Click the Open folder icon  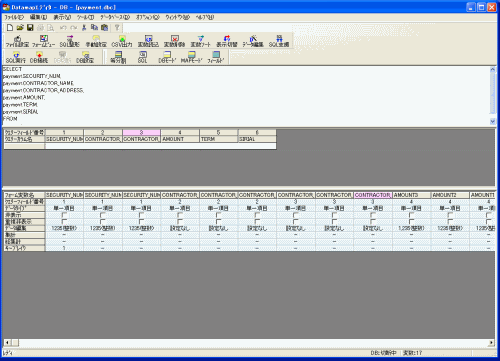(x=20, y=28)
